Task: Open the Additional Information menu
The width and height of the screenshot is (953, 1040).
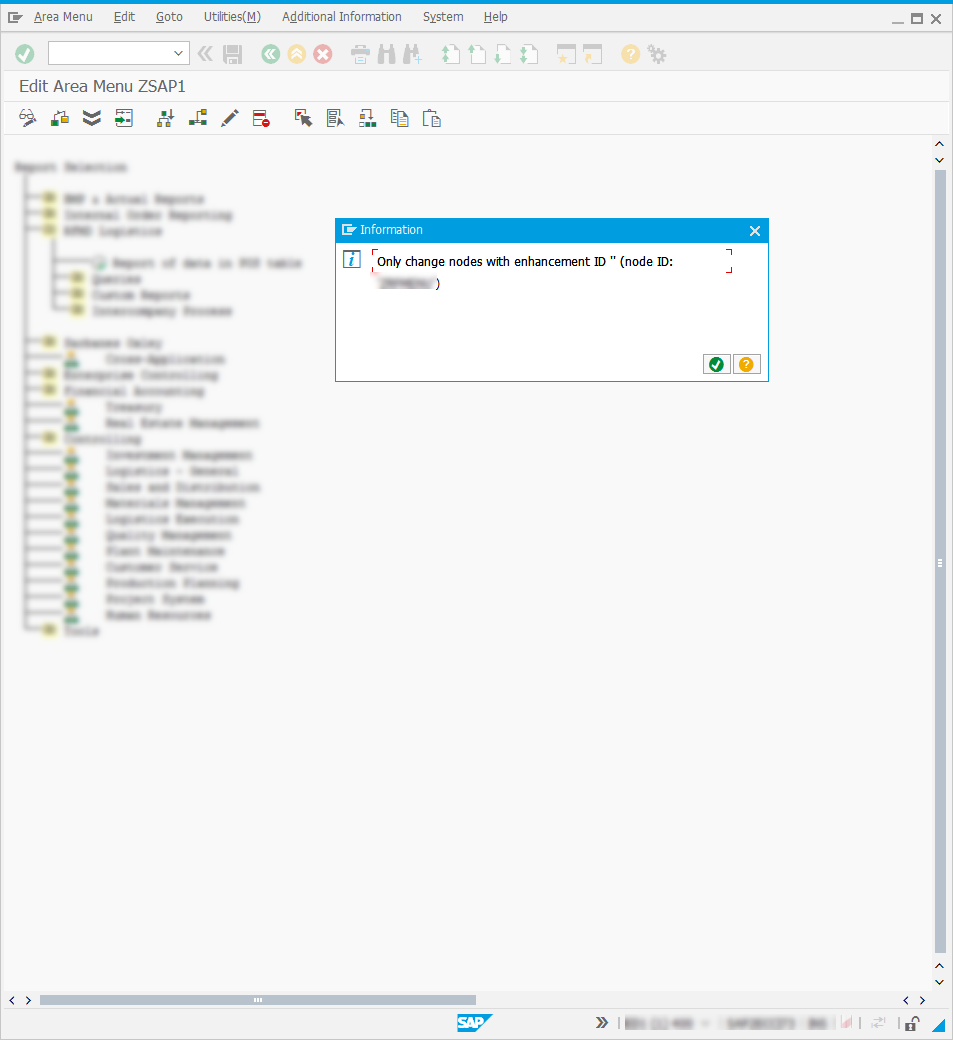Action: (342, 17)
